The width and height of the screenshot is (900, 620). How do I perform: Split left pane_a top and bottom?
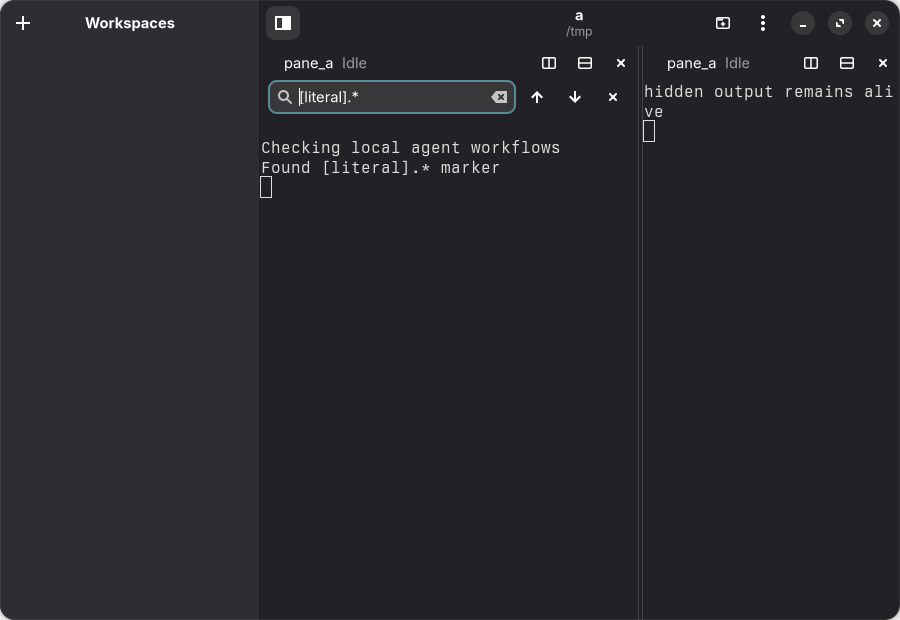click(x=585, y=63)
